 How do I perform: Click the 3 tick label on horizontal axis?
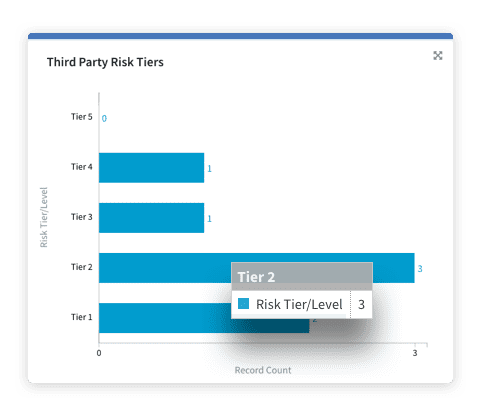click(x=415, y=353)
